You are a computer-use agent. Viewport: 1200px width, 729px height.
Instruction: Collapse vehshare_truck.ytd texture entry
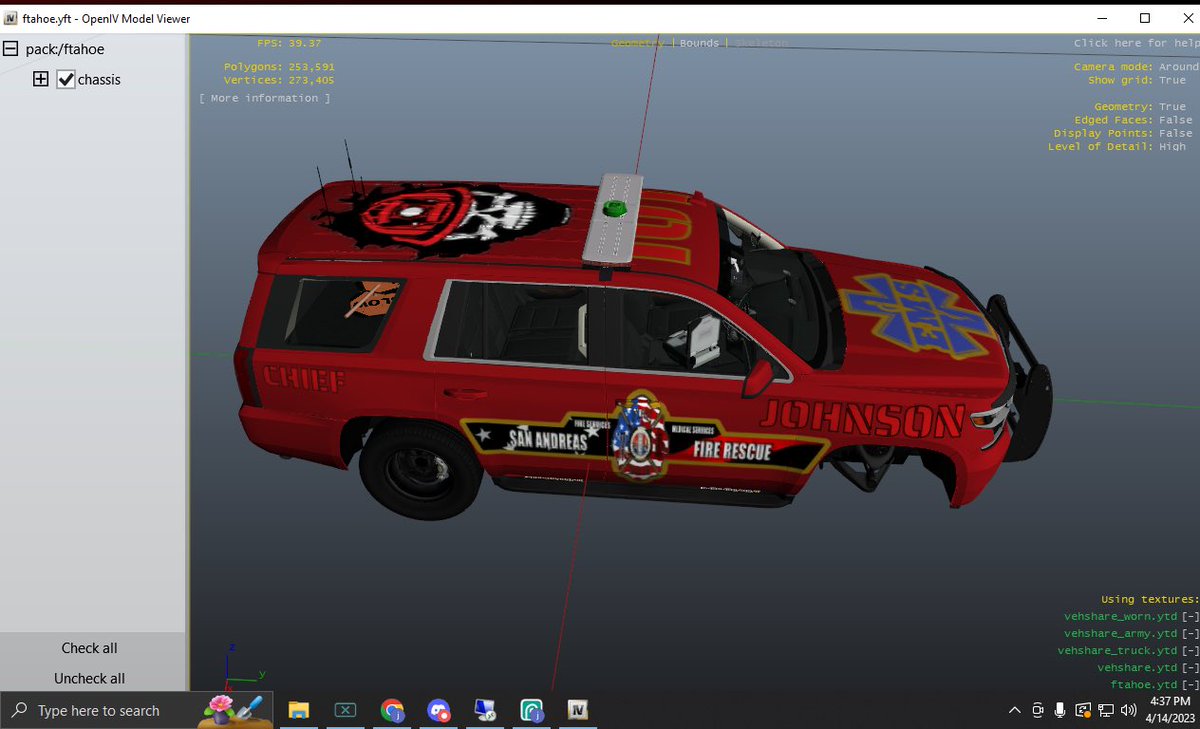point(1190,651)
